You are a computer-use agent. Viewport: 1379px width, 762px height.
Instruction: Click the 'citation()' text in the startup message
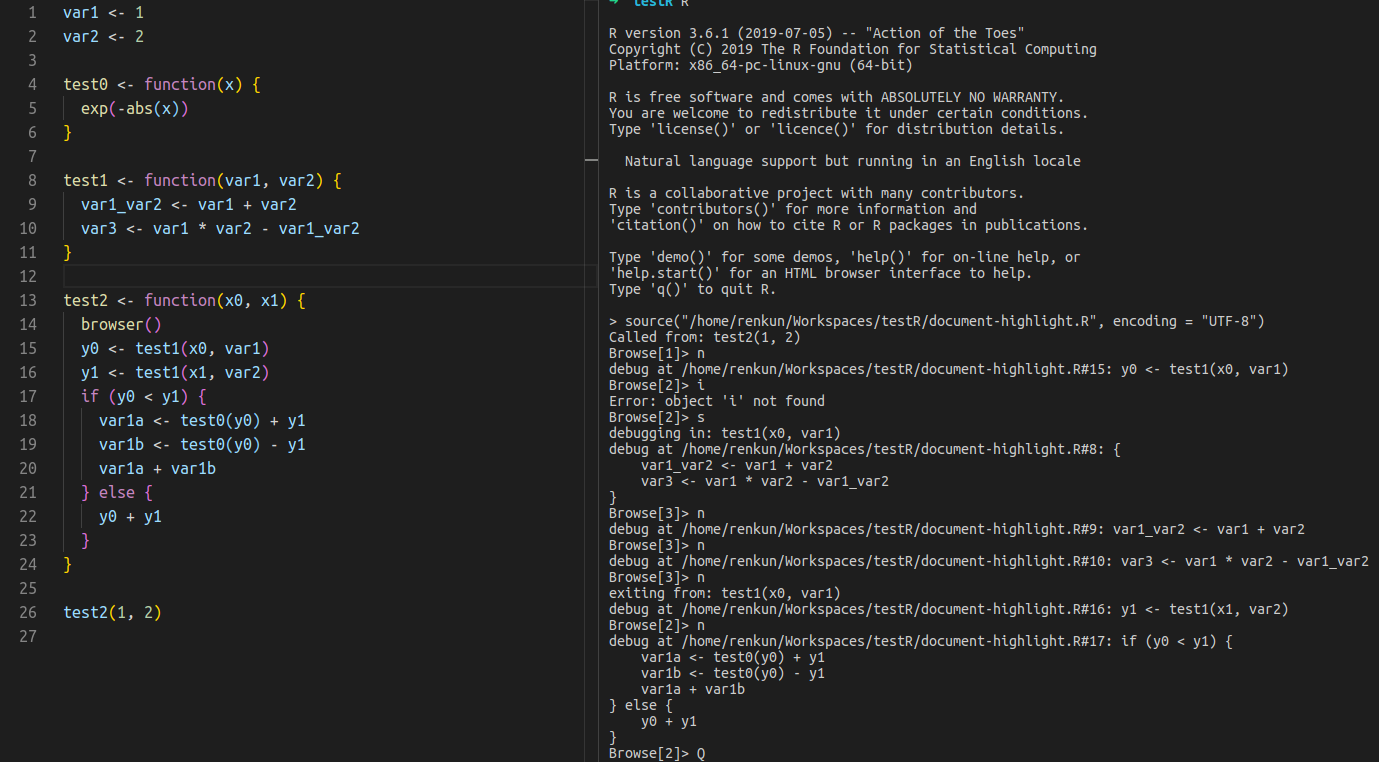[x=655, y=224]
